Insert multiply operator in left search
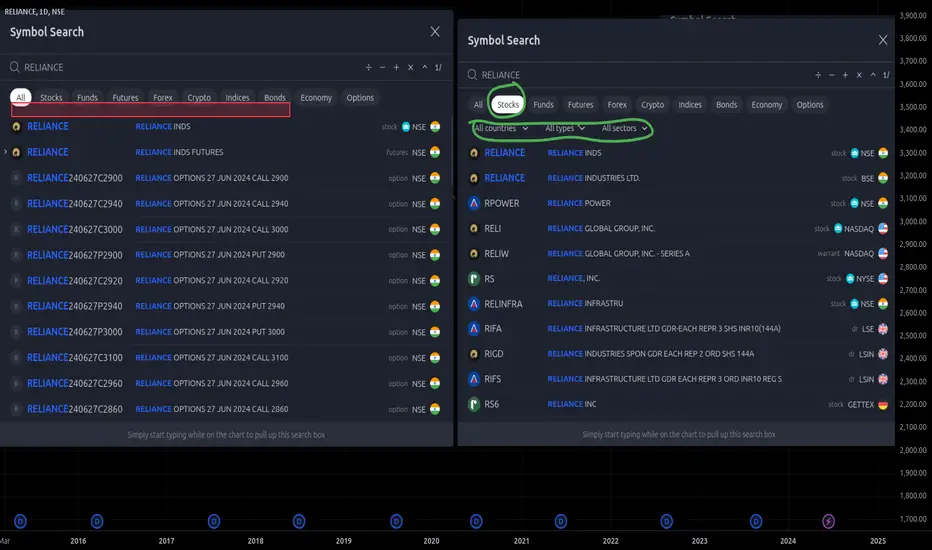This screenshot has height=550, width=932. 410,67
